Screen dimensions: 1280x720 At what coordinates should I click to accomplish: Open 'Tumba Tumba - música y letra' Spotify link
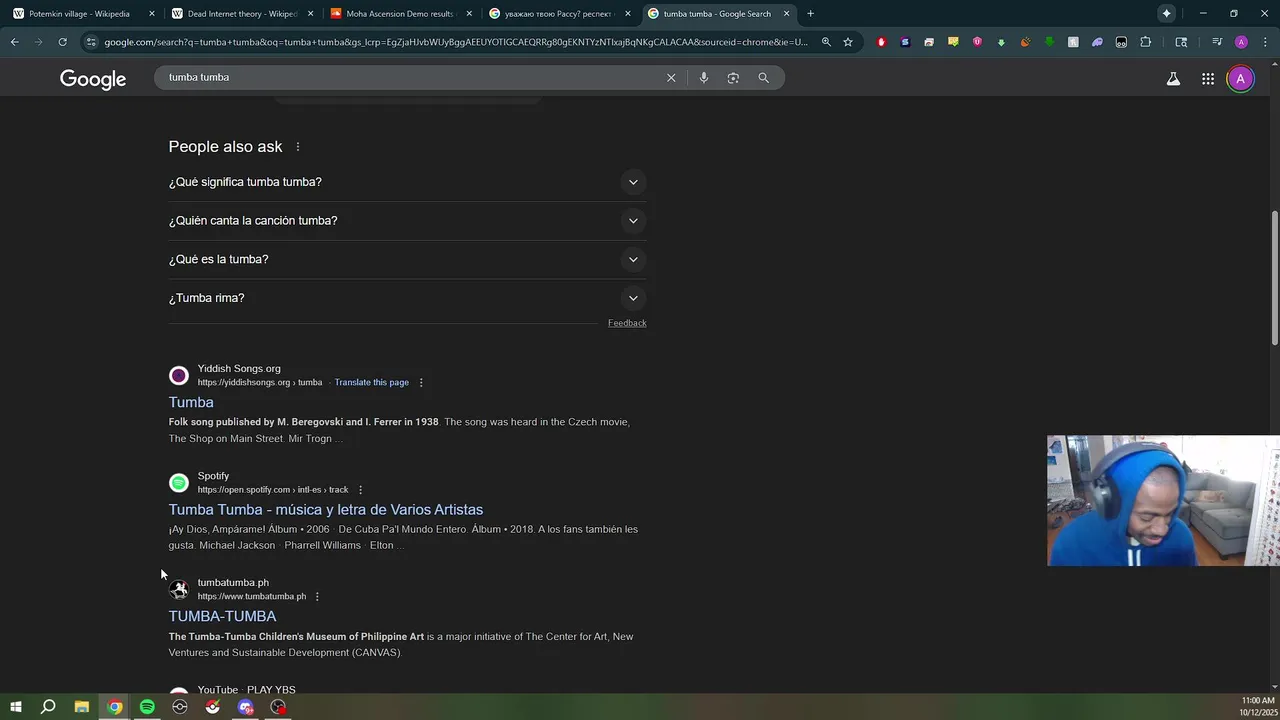325,510
